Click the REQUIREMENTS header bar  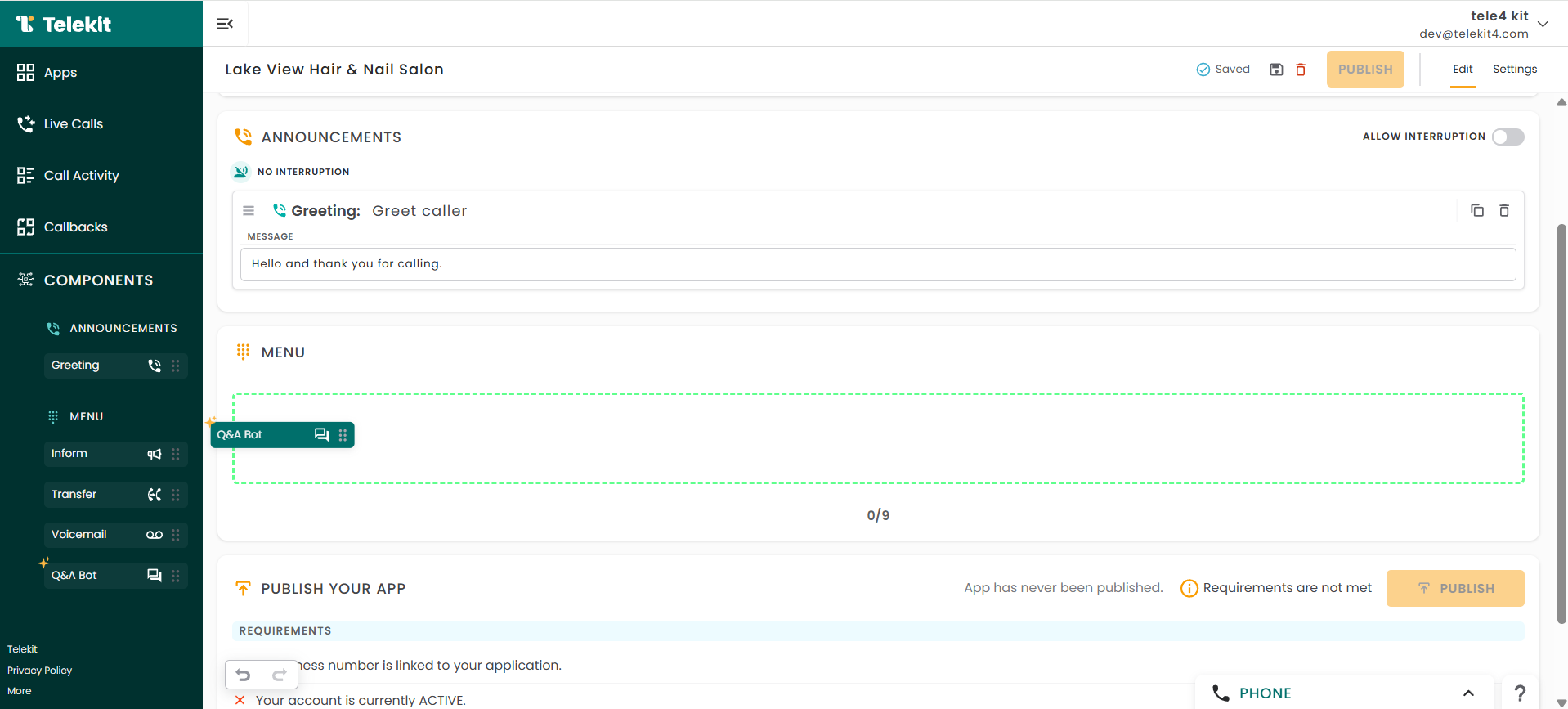coord(878,631)
